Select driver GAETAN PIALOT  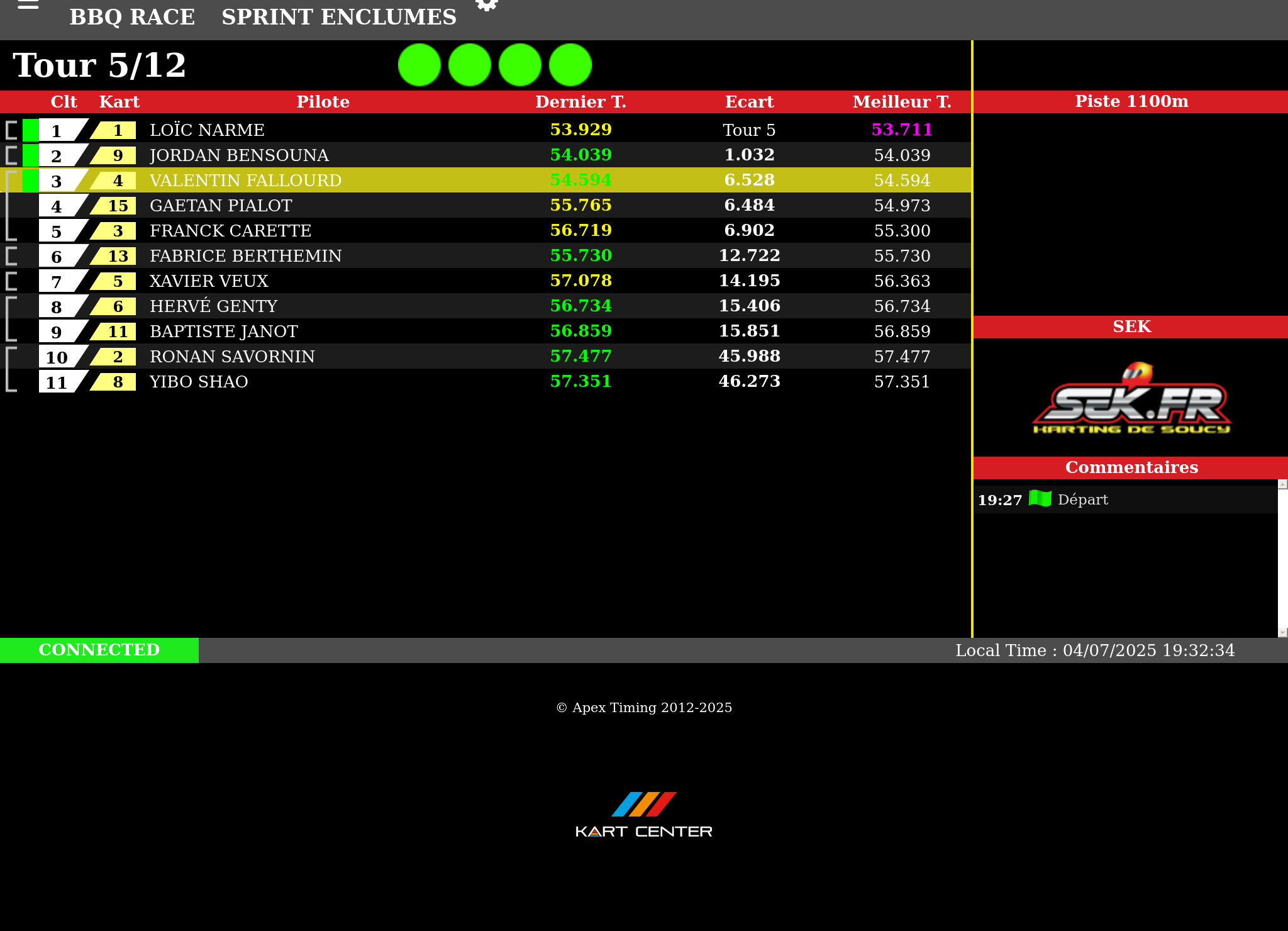point(221,206)
